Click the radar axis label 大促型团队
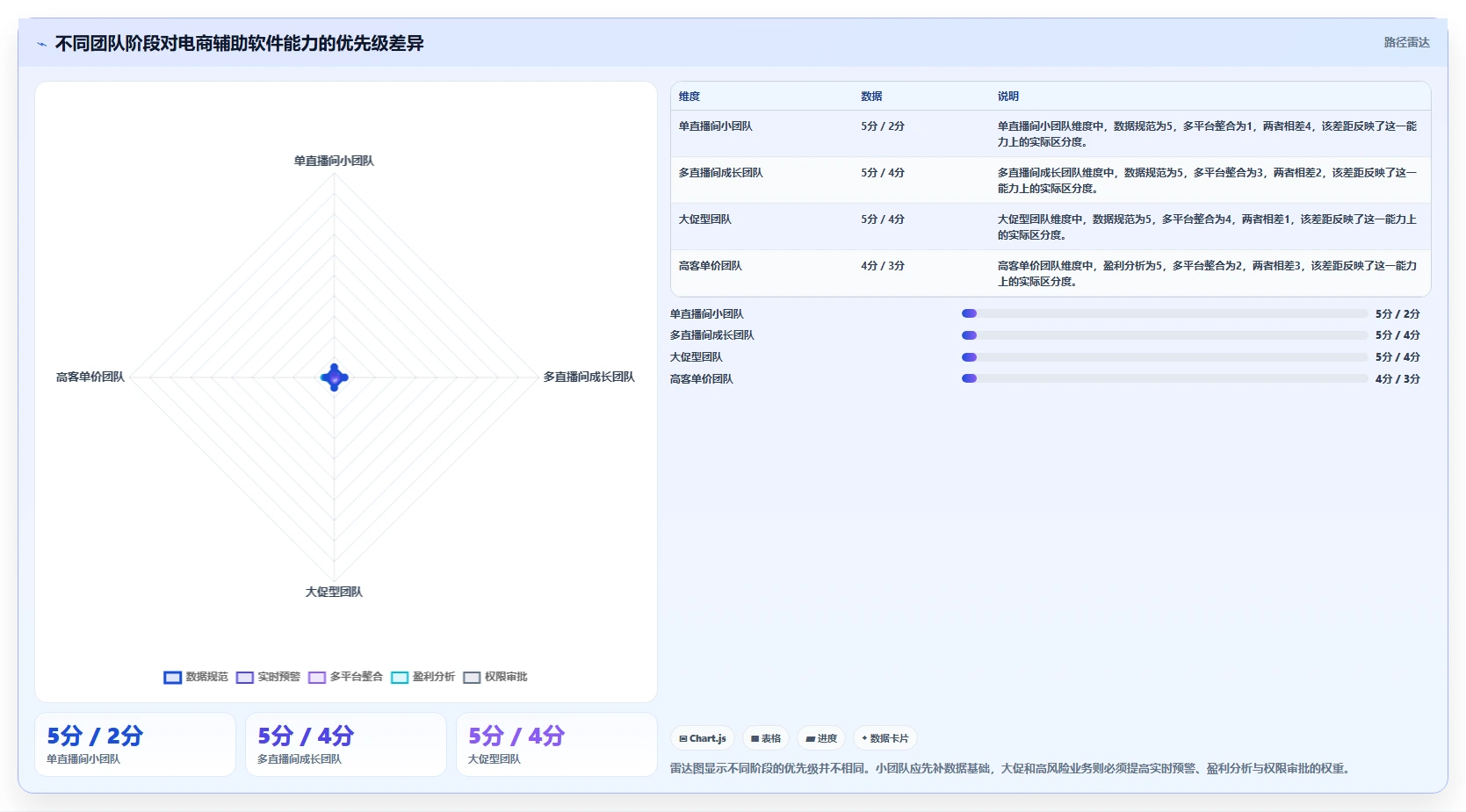Viewport: 1466px width, 812px height. (x=334, y=592)
